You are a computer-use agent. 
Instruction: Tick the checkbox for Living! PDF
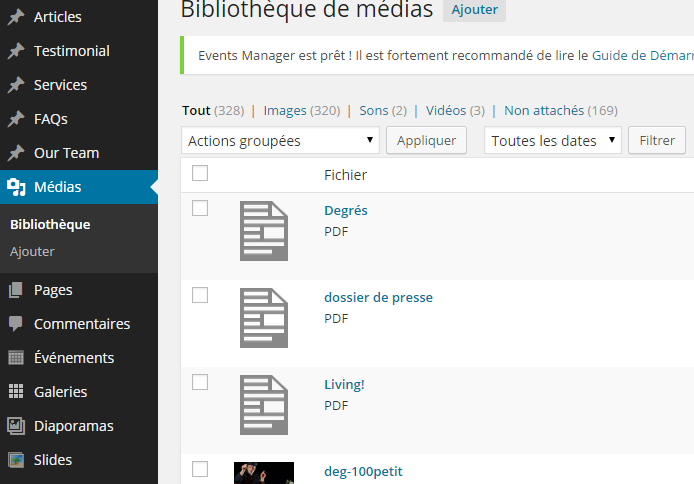pos(200,382)
